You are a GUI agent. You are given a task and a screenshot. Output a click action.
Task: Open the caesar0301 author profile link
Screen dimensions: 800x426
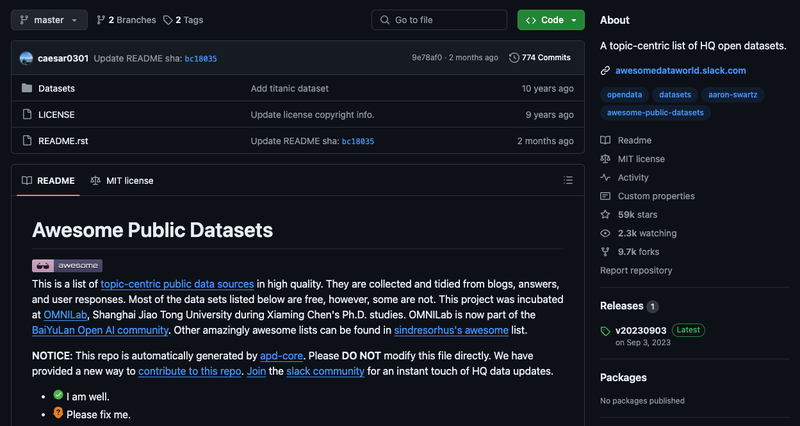(63, 58)
